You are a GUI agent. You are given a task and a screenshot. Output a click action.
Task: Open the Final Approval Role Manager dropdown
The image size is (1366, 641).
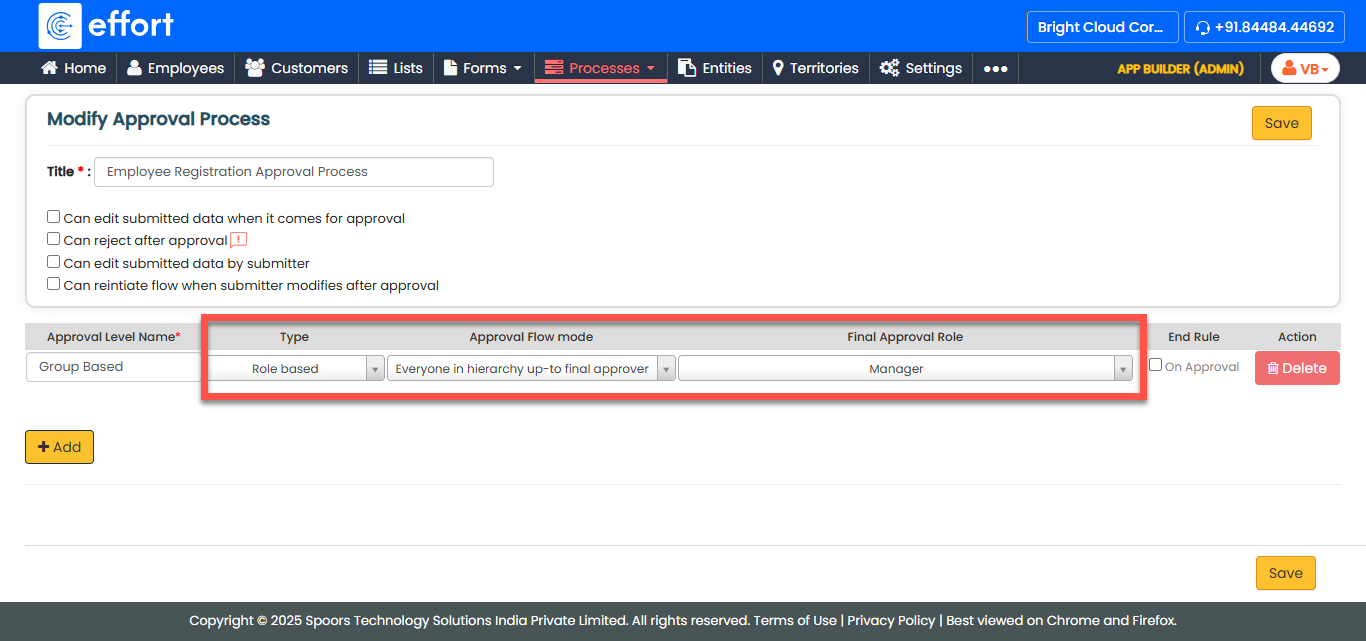905,369
